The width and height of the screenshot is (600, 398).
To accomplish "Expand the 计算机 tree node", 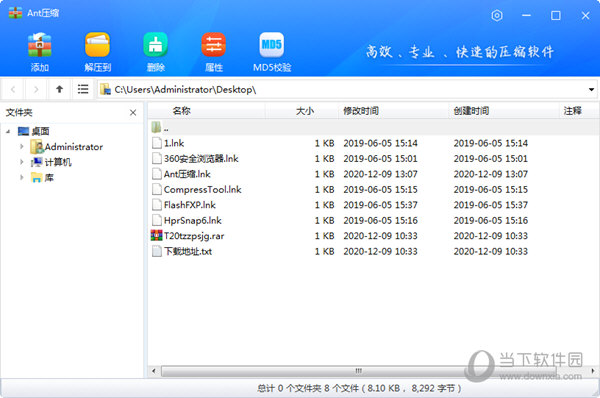I will point(21,162).
